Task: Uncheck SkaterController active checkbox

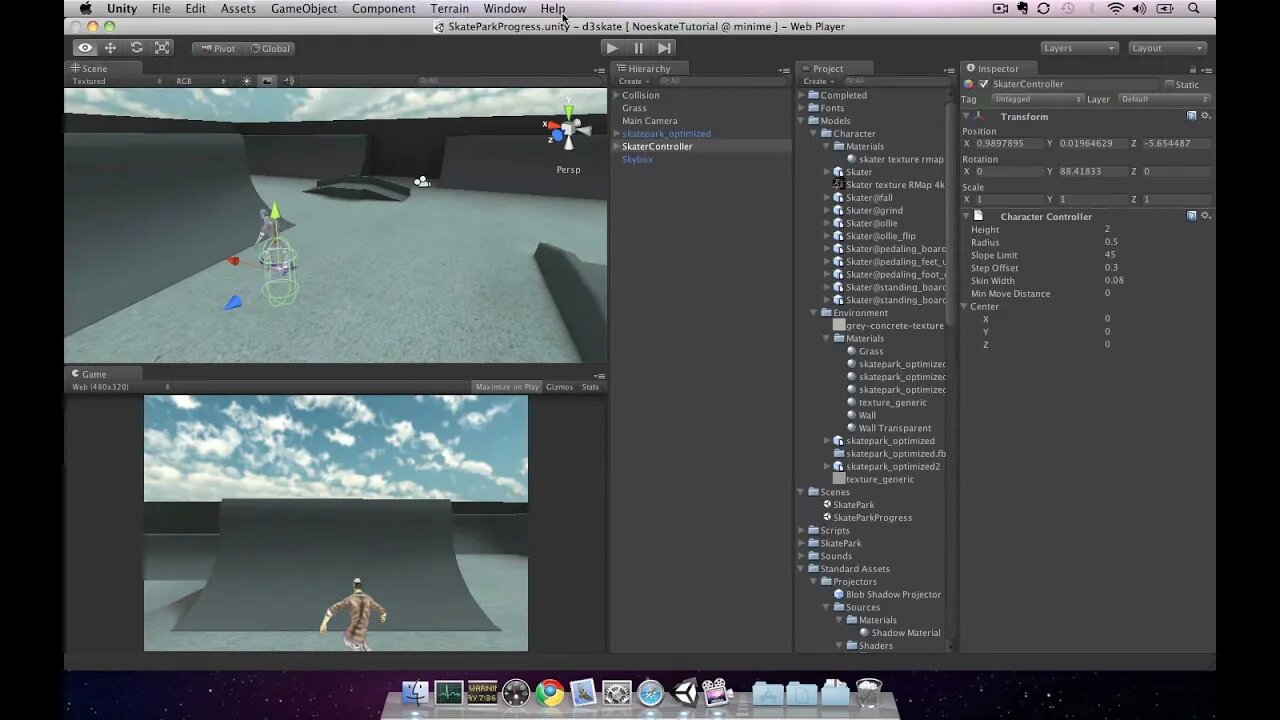Action: coord(983,84)
